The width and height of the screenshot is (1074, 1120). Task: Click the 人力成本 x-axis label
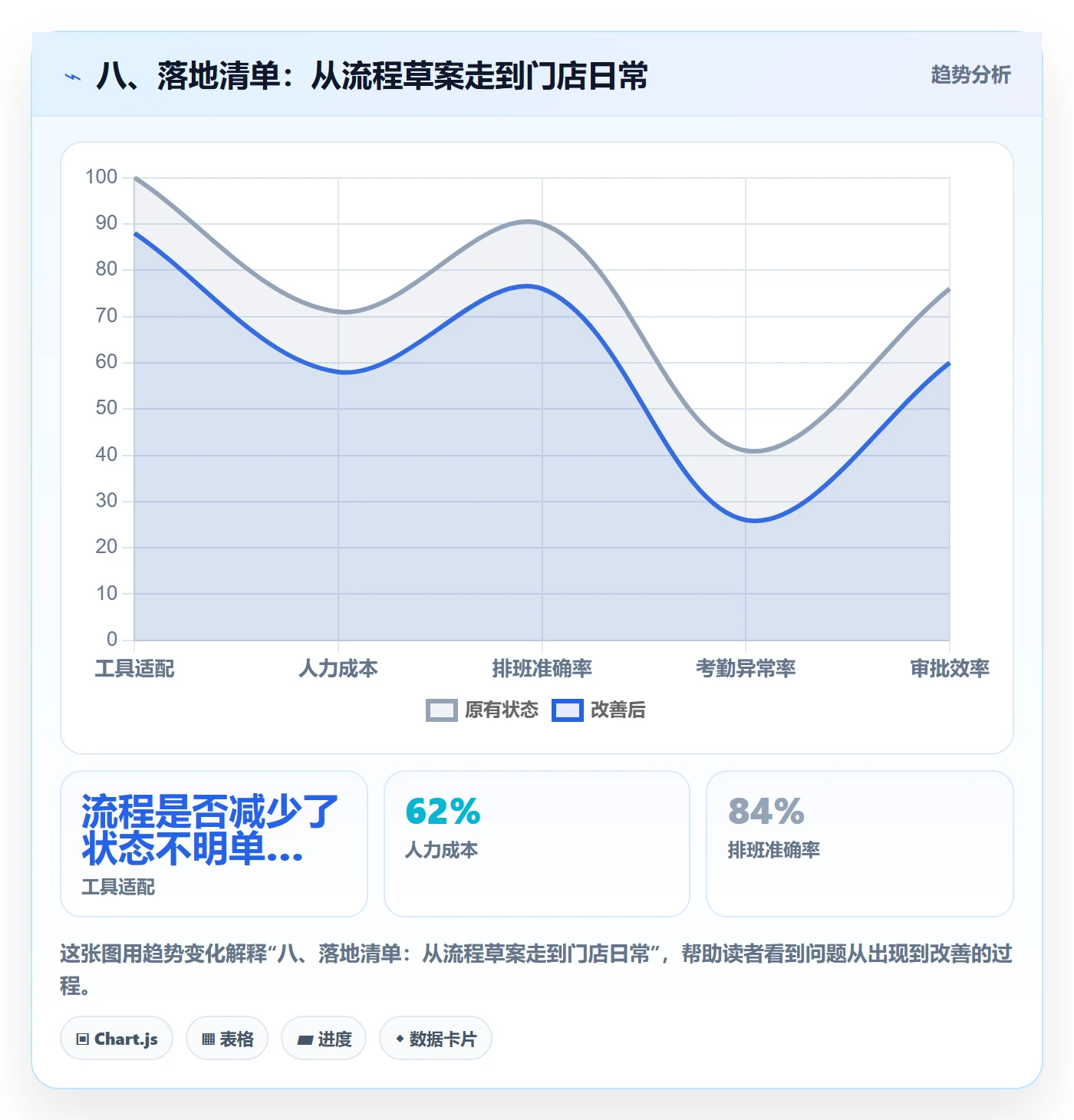tap(338, 669)
